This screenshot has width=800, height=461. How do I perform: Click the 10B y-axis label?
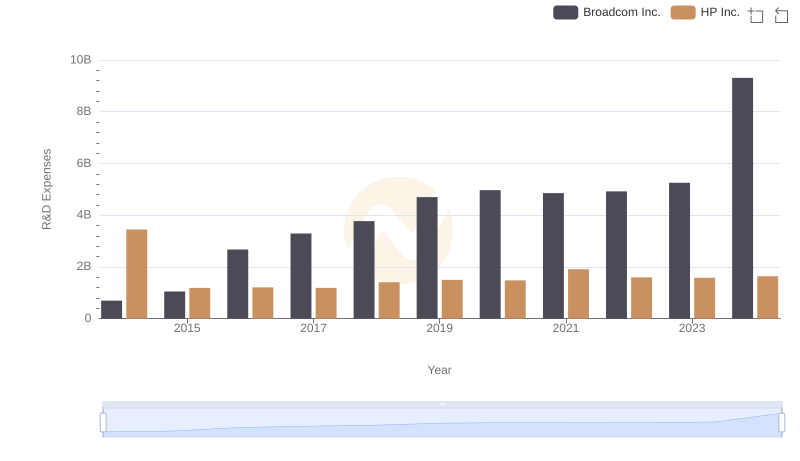pos(81,60)
